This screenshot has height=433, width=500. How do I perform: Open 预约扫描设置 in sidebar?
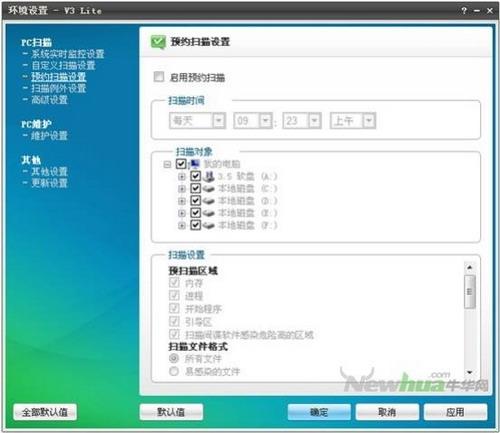point(59,77)
